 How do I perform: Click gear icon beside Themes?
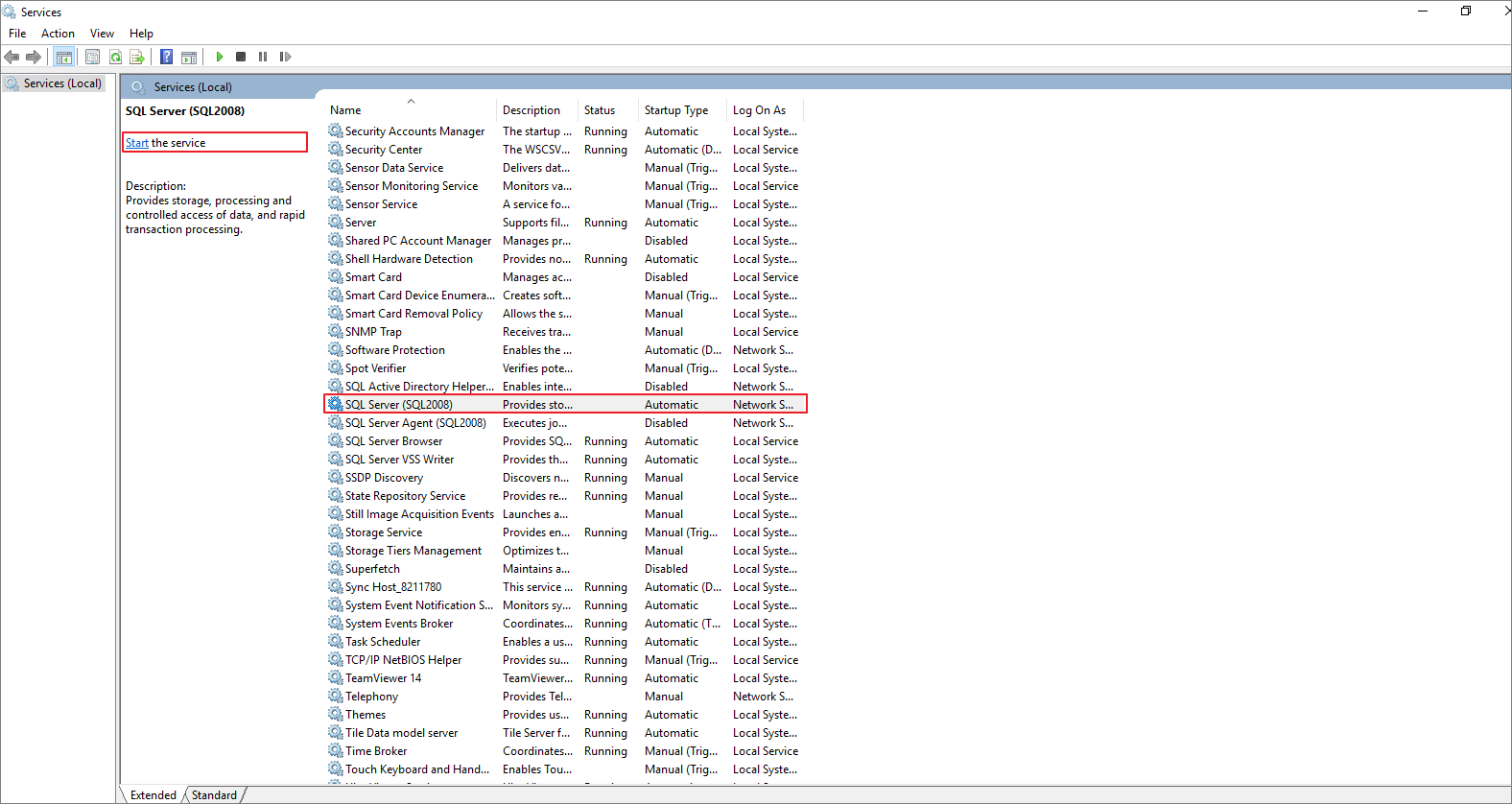(x=336, y=714)
